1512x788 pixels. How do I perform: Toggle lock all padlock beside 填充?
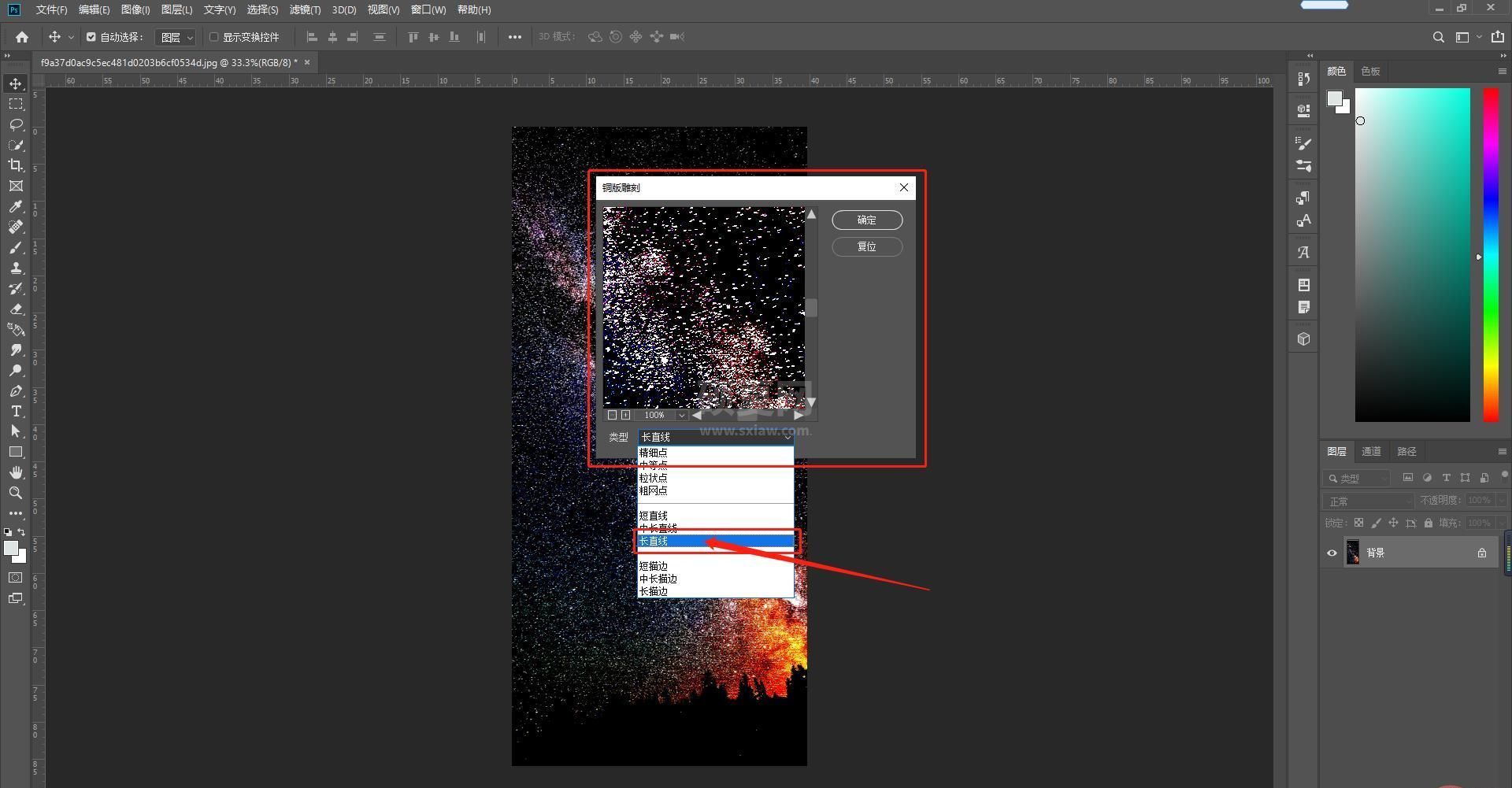coord(1429,523)
